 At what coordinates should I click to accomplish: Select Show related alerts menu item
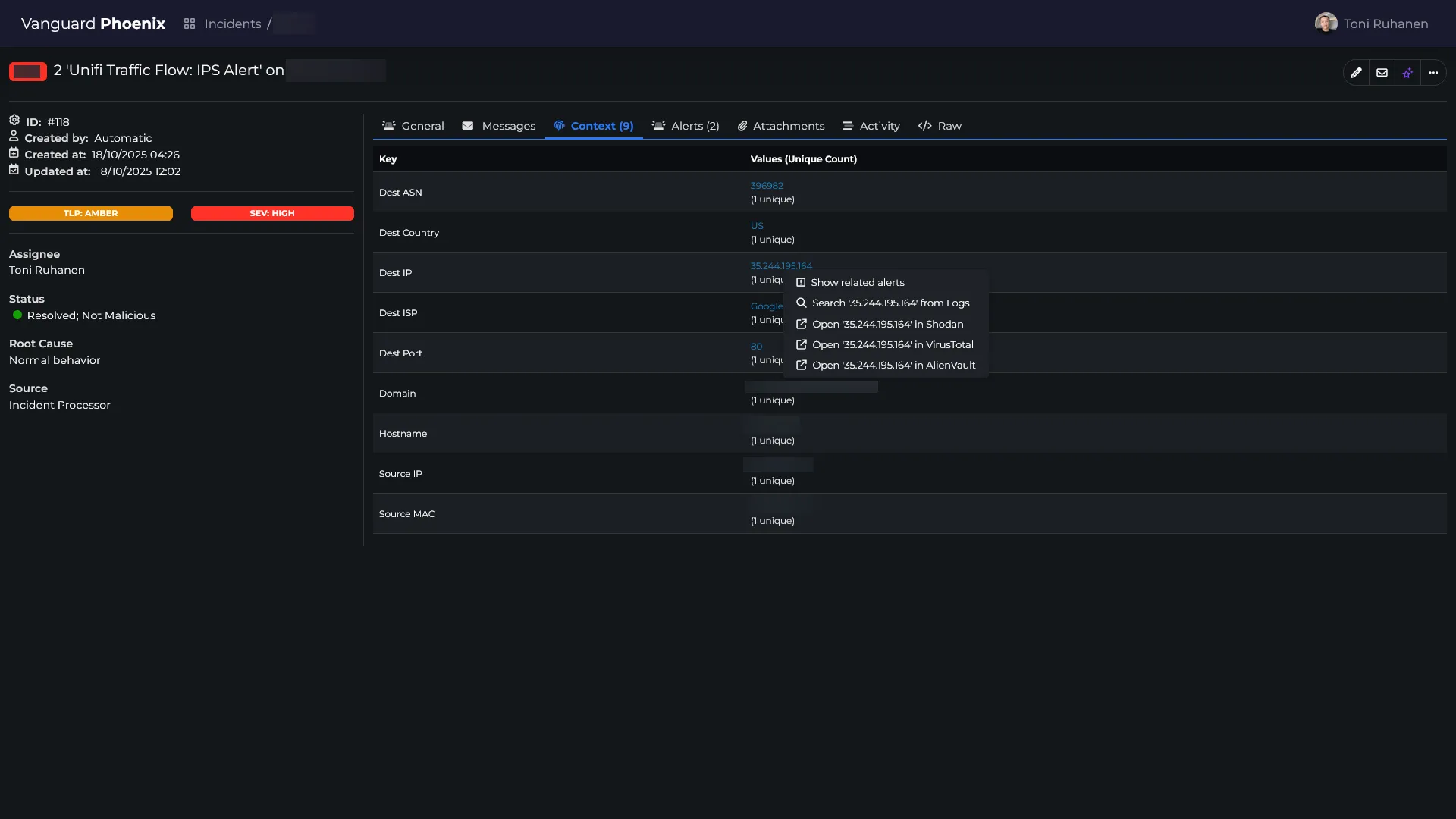click(857, 282)
